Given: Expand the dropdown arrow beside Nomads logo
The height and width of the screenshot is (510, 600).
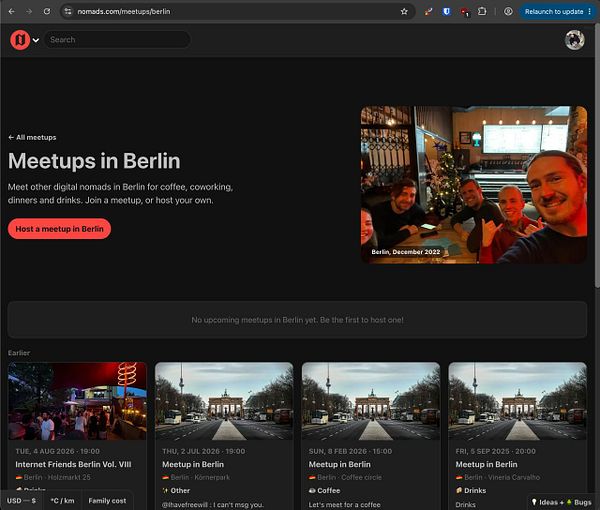Looking at the screenshot, I should 36,40.
